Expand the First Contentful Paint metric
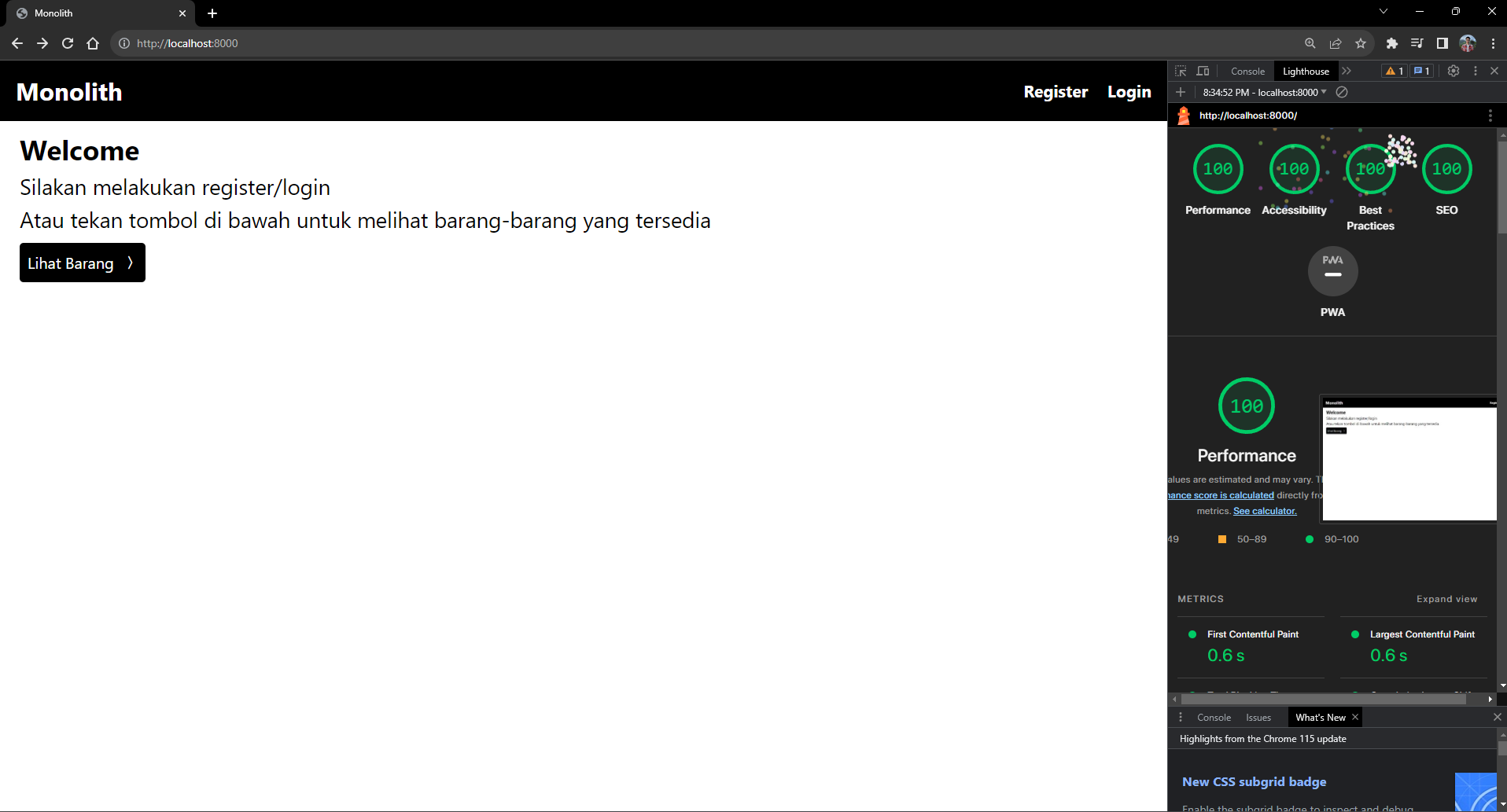1507x812 pixels. click(1251, 647)
